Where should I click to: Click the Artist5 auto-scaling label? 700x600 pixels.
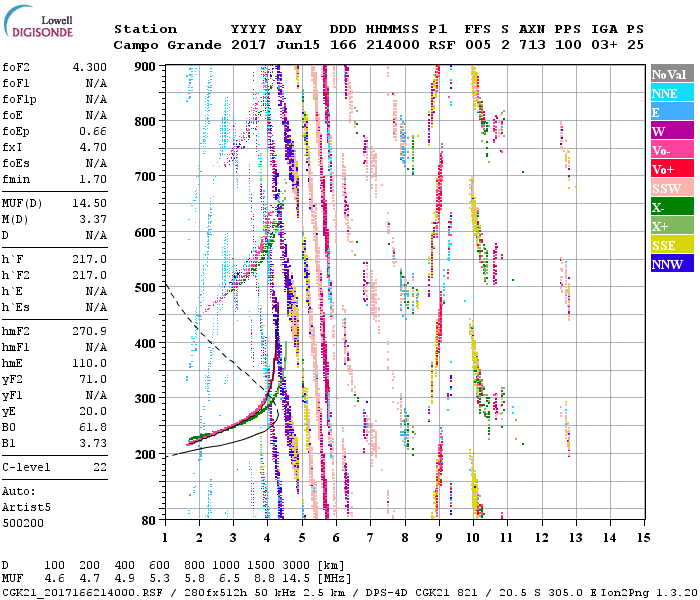pos(26,508)
